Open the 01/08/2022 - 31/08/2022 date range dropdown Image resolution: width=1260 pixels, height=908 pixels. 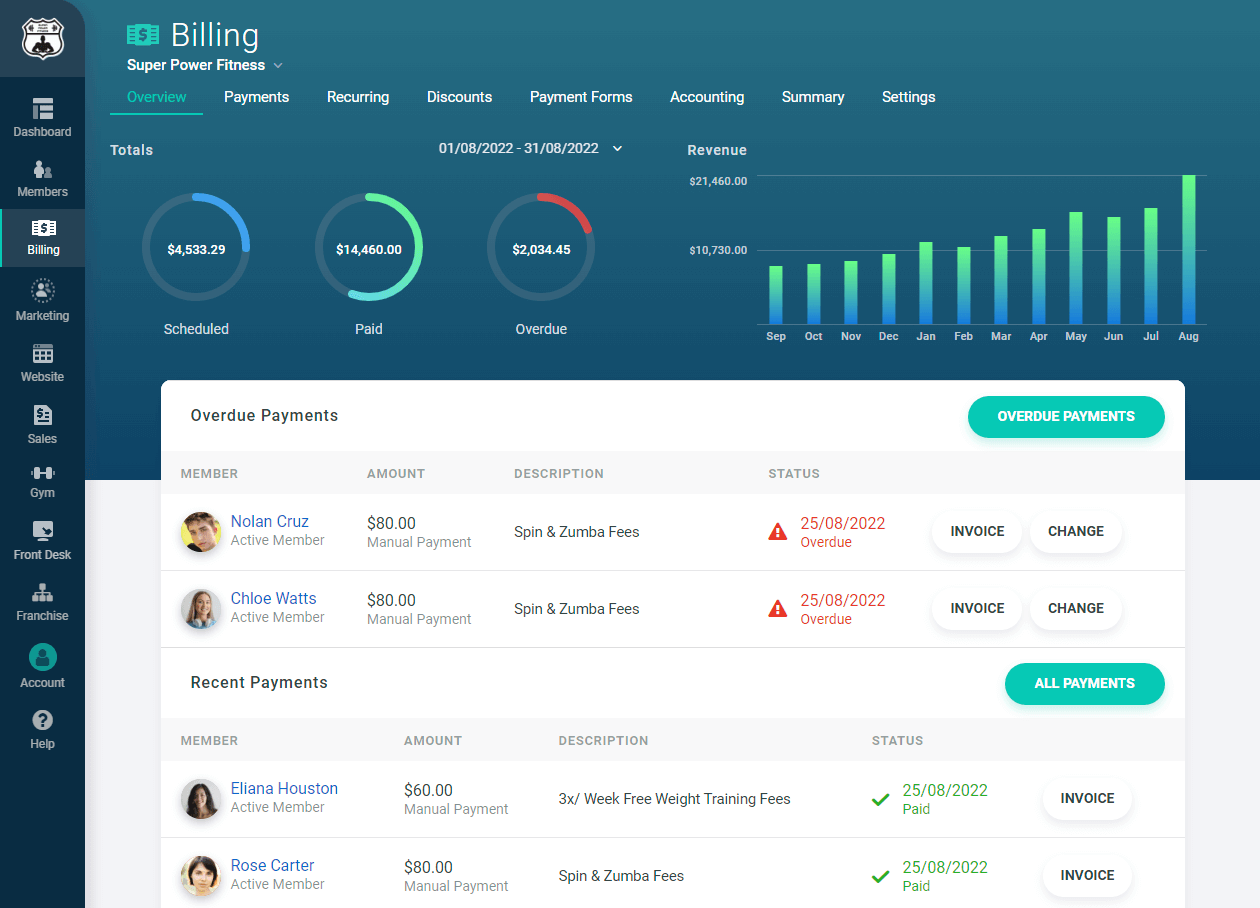(531, 148)
